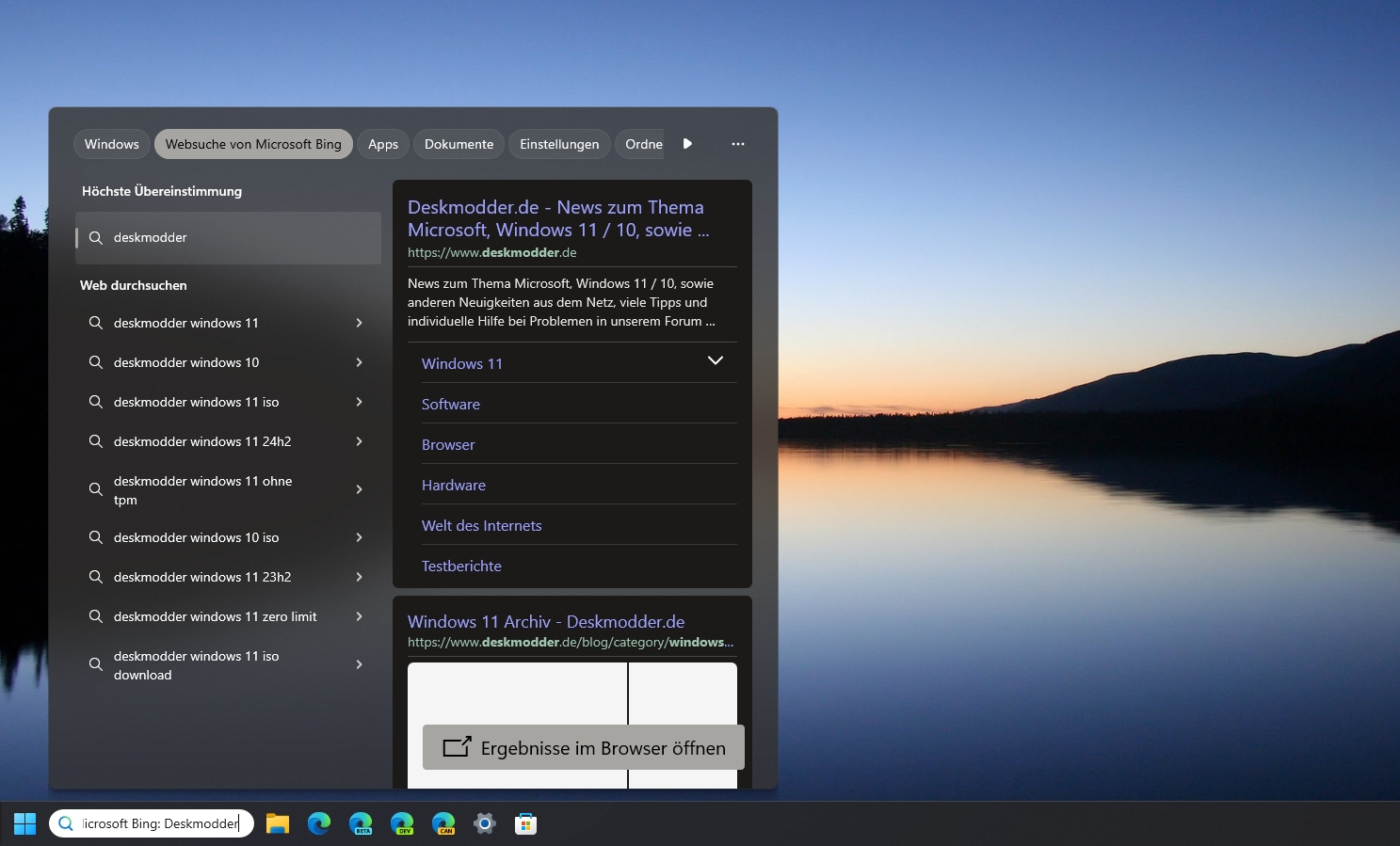Show more filter tabs with the arrow
Image resolution: width=1400 pixels, height=846 pixels.
[687, 144]
